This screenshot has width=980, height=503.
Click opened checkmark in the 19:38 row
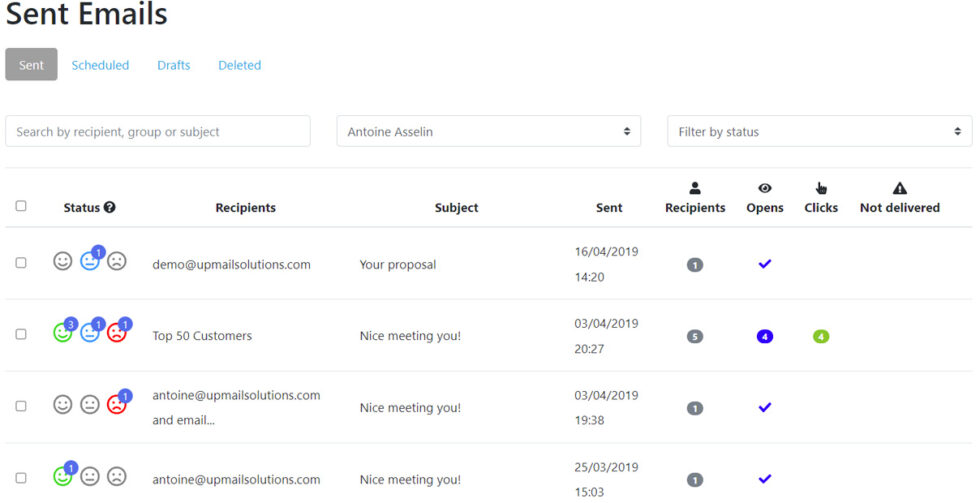[764, 407]
